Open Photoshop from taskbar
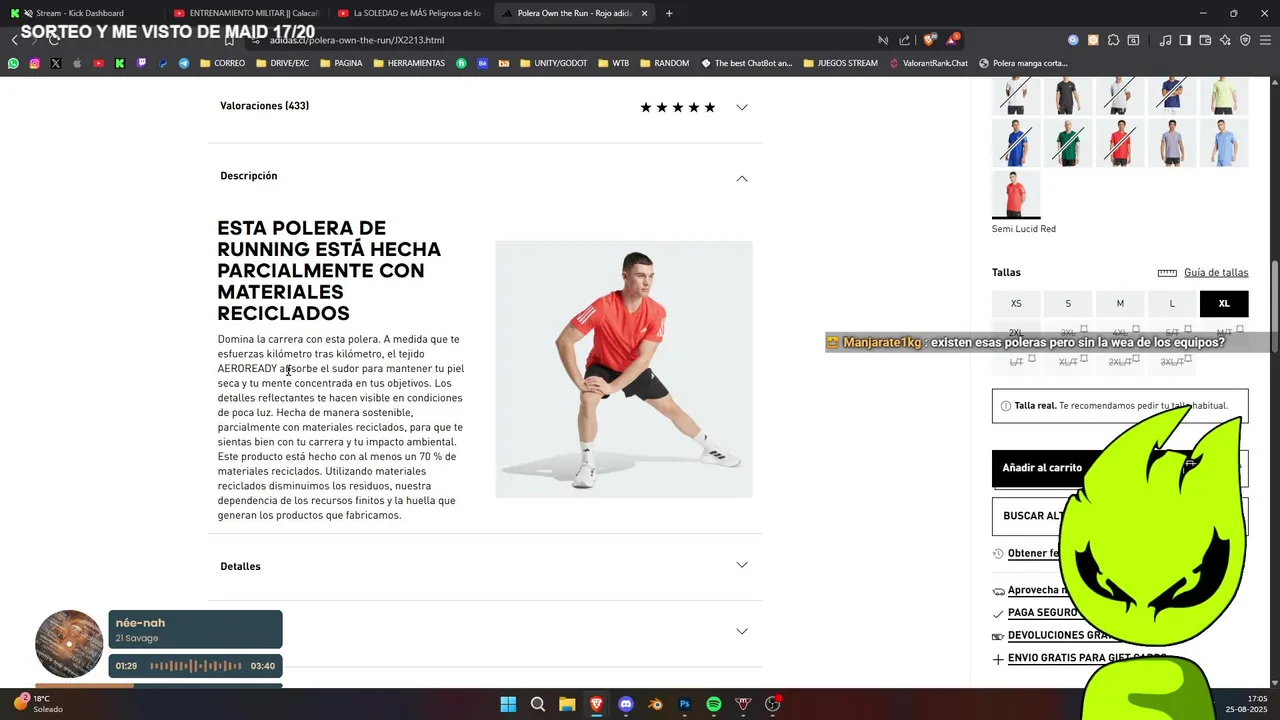Screen dimensions: 1280x720 pyautogui.click(x=685, y=704)
